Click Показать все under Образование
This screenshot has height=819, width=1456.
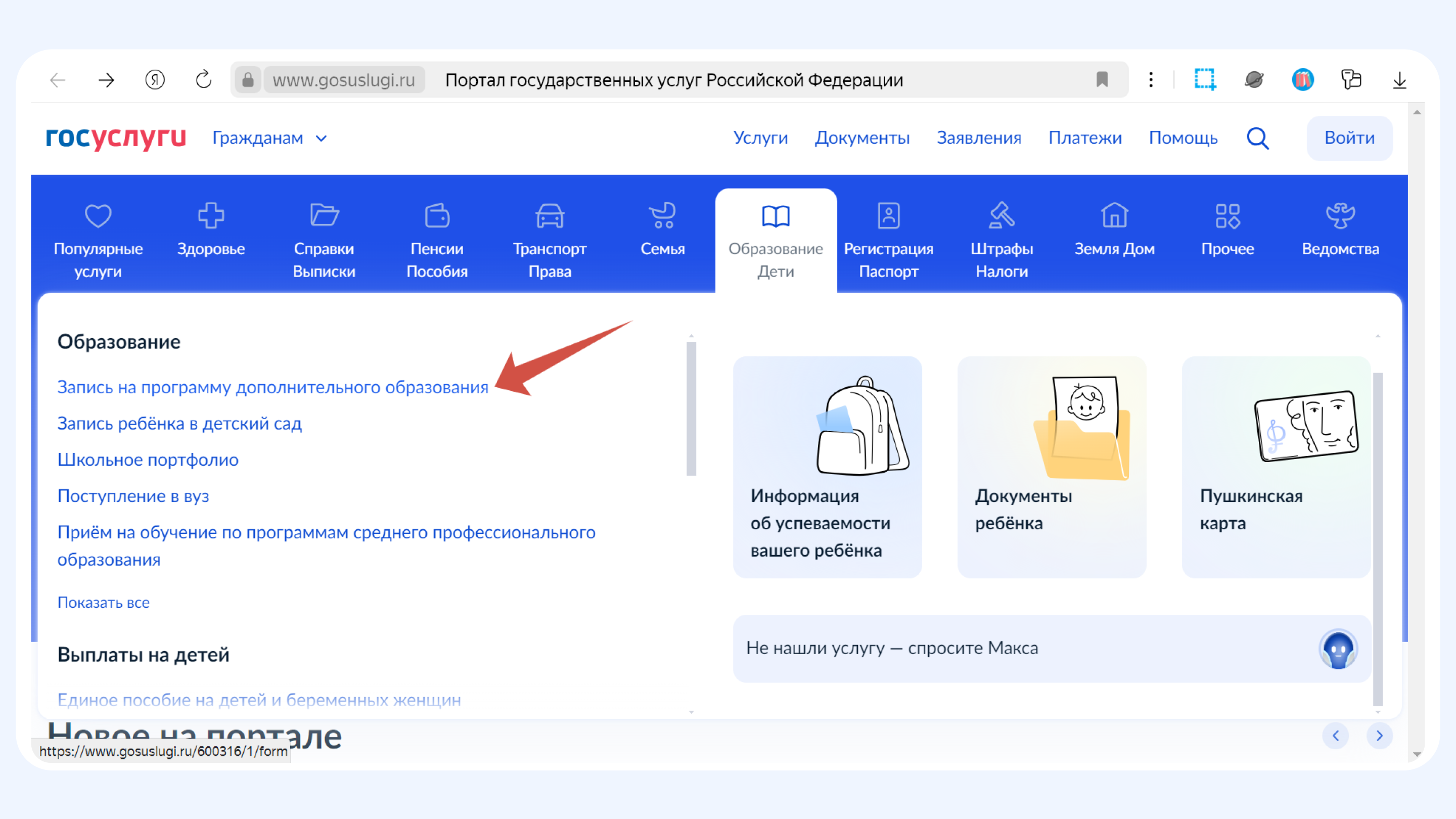tap(104, 603)
